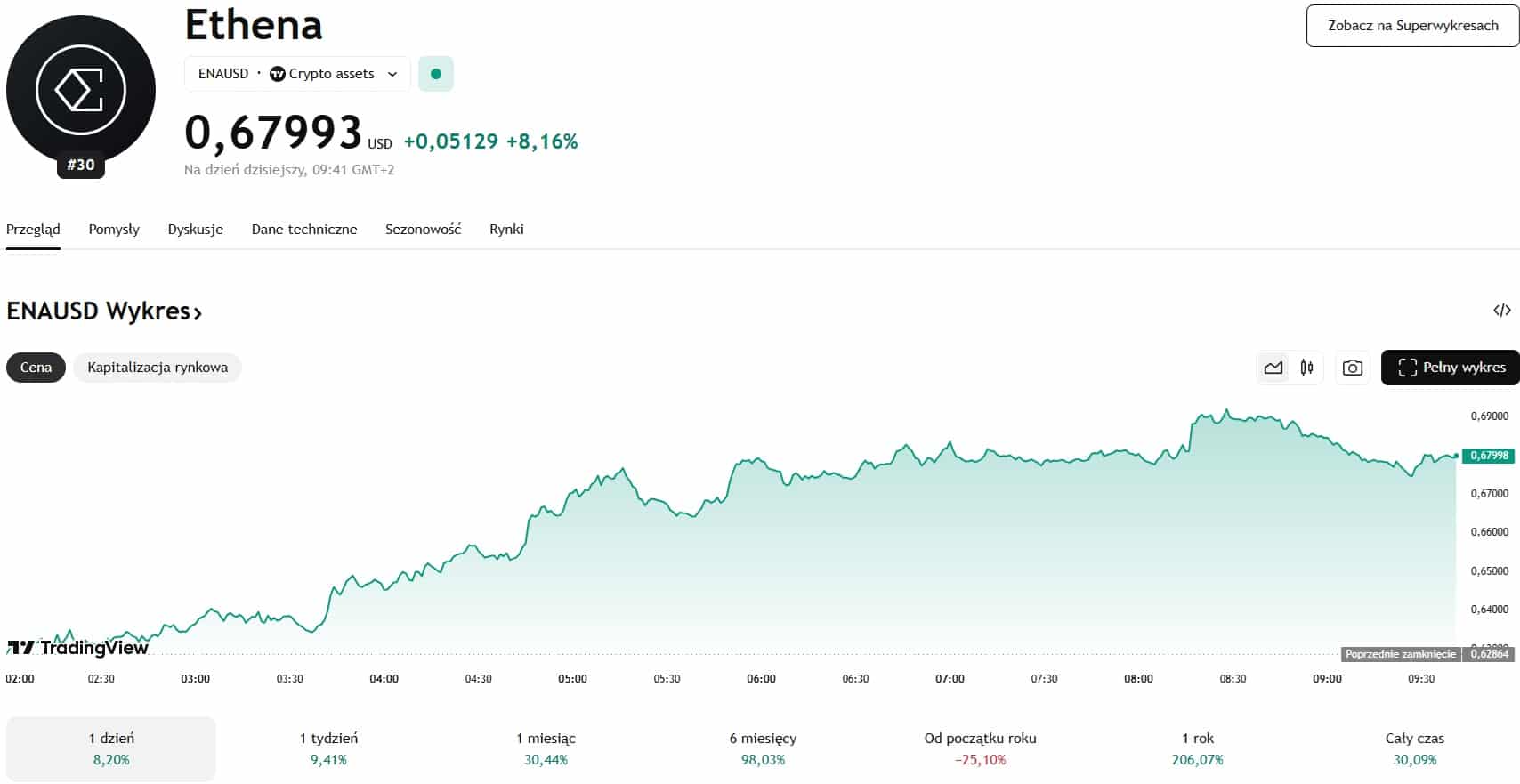The height and width of the screenshot is (784, 1520).
Task: Click the #30 rank badge
Action: point(81,165)
